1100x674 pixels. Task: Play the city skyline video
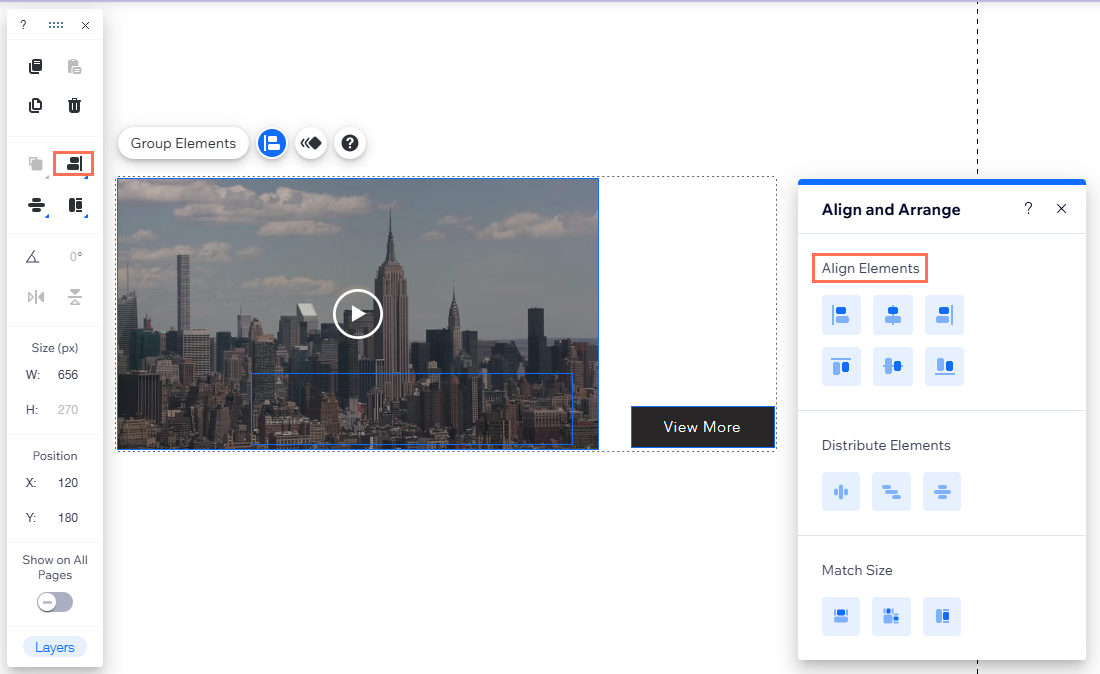coord(357,313)
